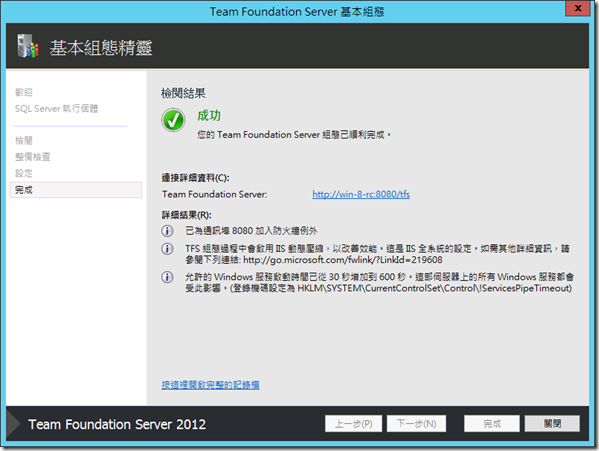
Task: Click info icon beside port 8080 firewall message
Action: pos(167,231)
